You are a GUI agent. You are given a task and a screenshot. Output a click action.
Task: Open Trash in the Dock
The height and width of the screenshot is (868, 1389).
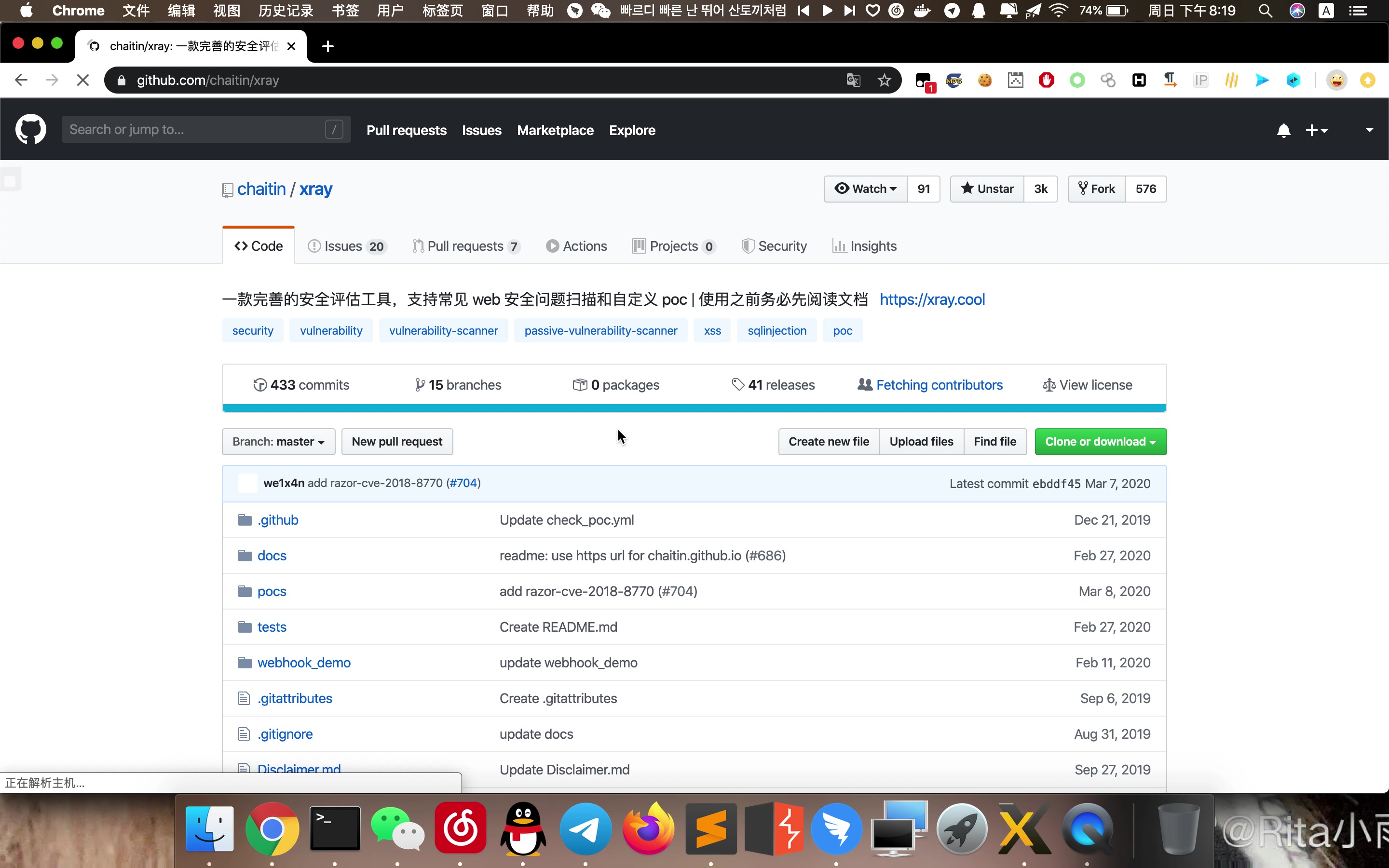(x=1178, y=828)
